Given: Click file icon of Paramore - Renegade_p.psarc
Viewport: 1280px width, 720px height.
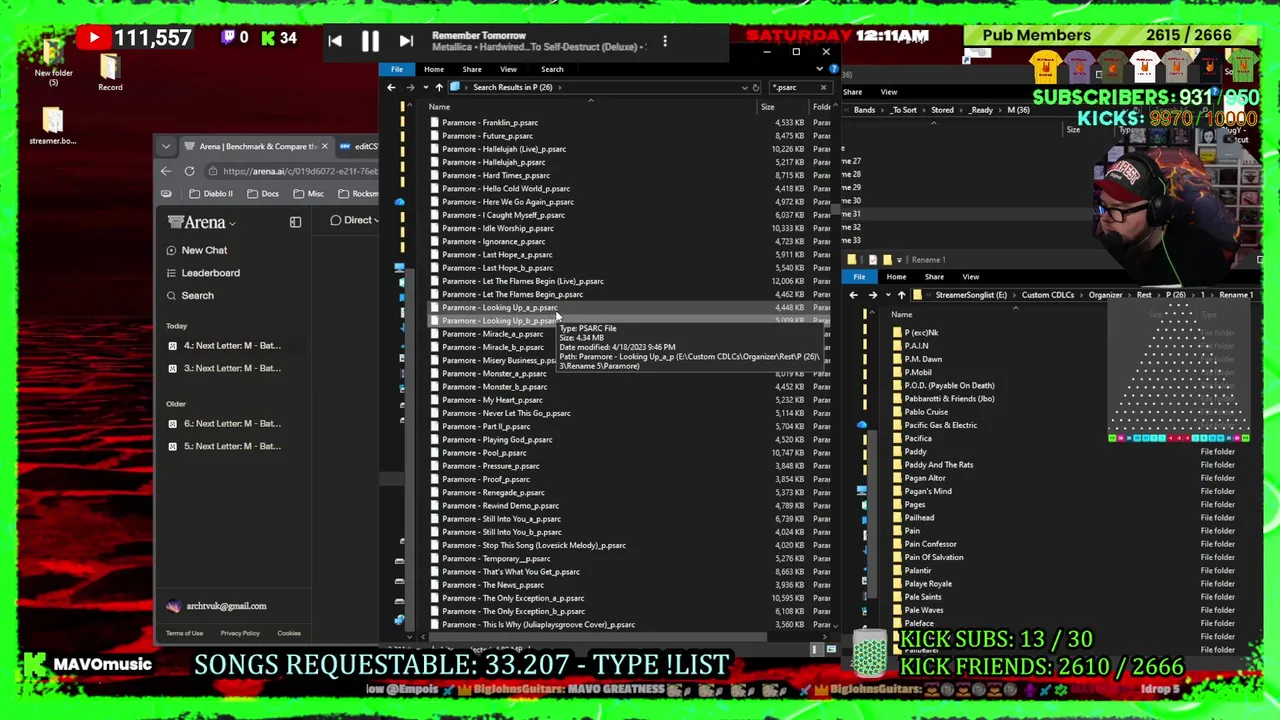Looking at the screenshot, I should pyautogui.click(x=434, y=492).
